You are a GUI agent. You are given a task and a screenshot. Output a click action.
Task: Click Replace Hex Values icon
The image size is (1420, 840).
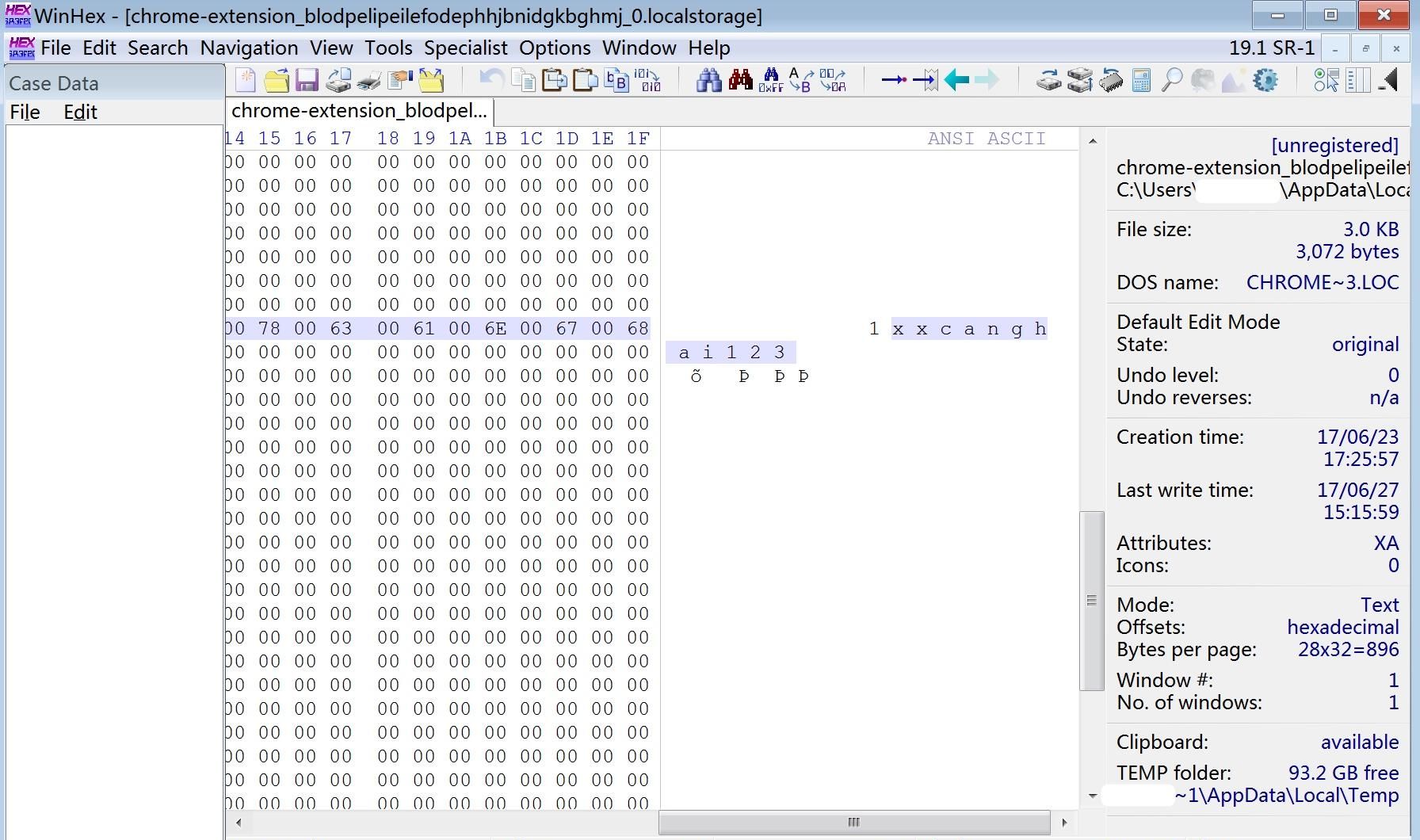[832, 80]
